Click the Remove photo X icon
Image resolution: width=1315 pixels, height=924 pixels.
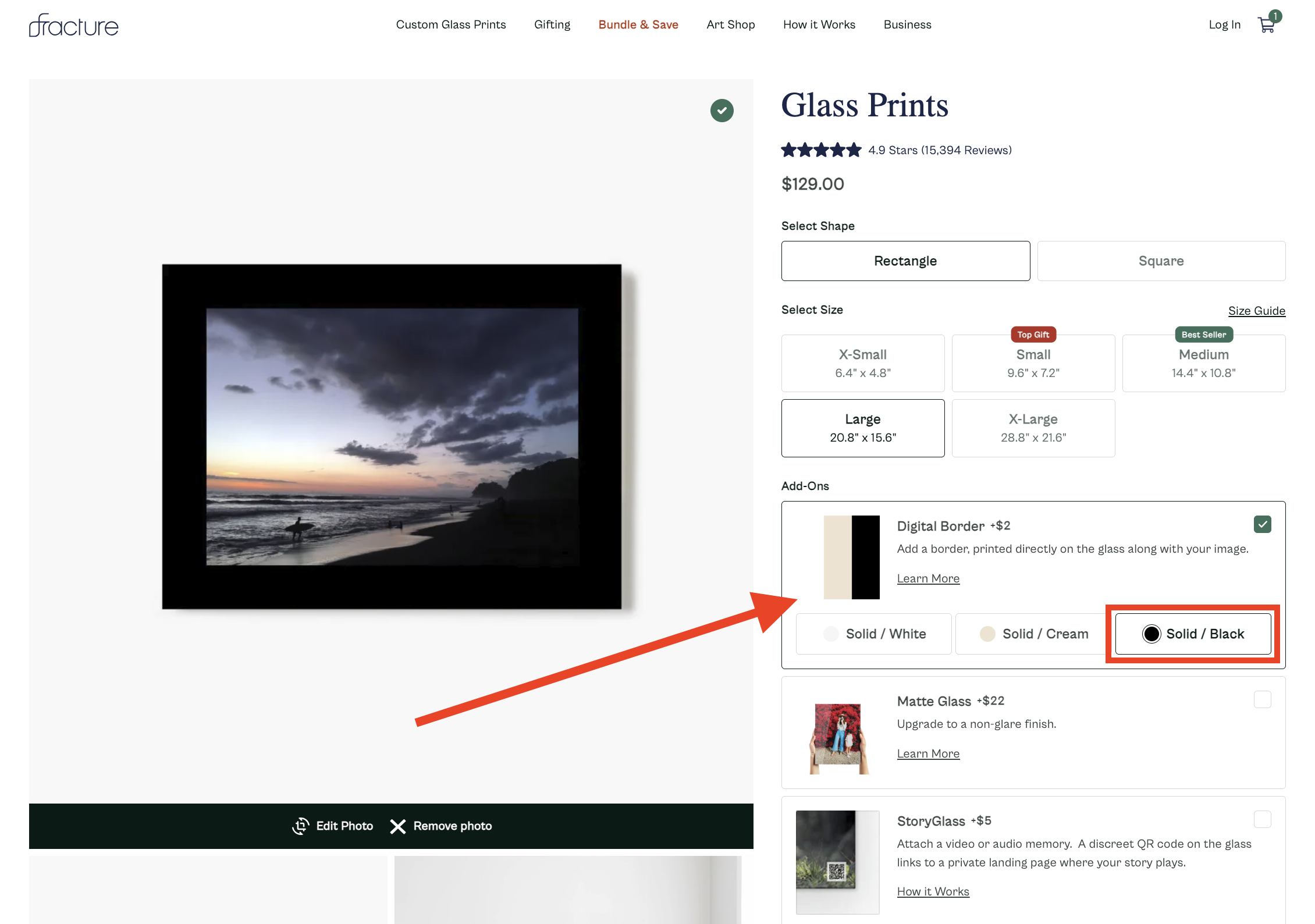pos(398,826)
